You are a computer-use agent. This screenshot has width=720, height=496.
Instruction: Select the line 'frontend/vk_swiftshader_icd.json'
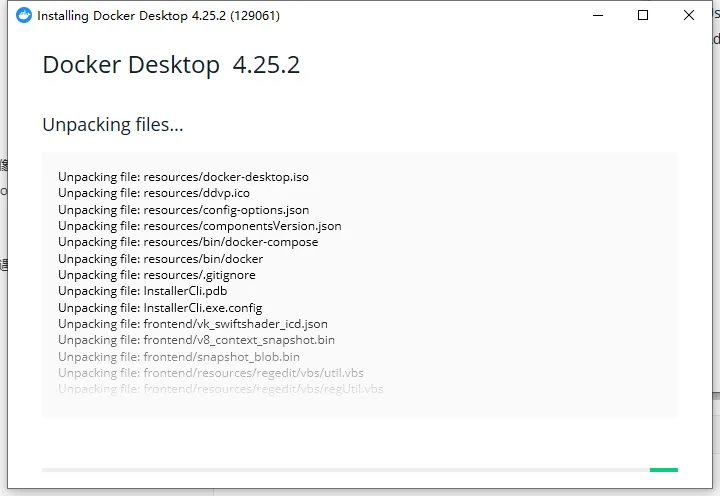coord(193,324)
